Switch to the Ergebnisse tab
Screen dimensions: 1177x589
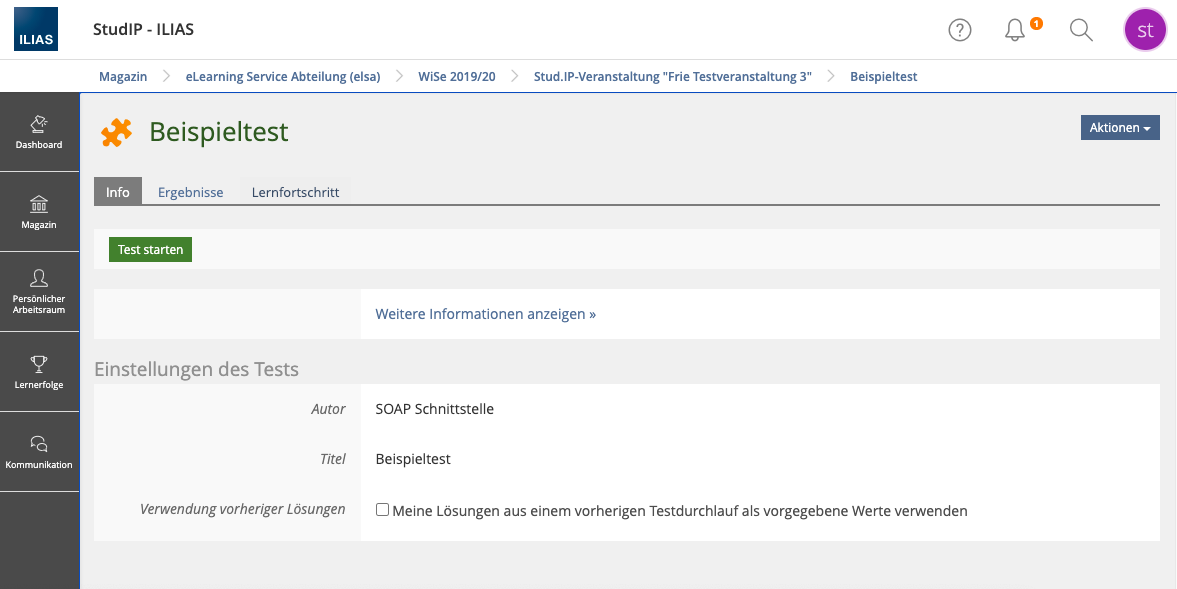(191, 192)
